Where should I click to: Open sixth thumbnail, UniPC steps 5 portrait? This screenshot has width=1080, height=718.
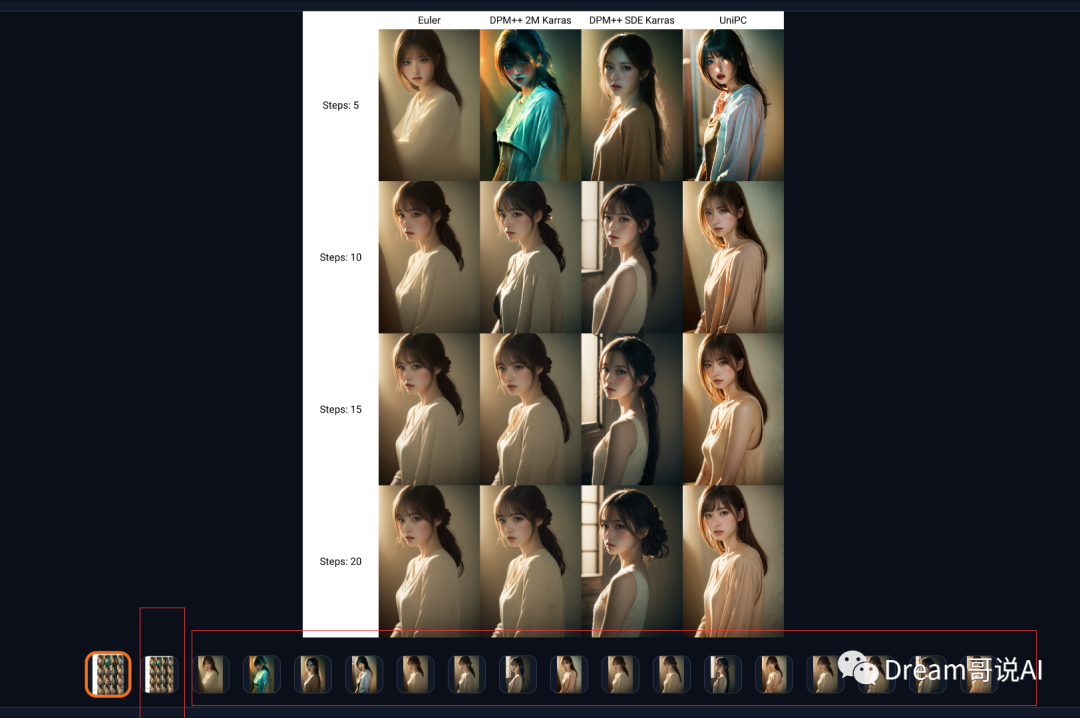click(364, 674)
